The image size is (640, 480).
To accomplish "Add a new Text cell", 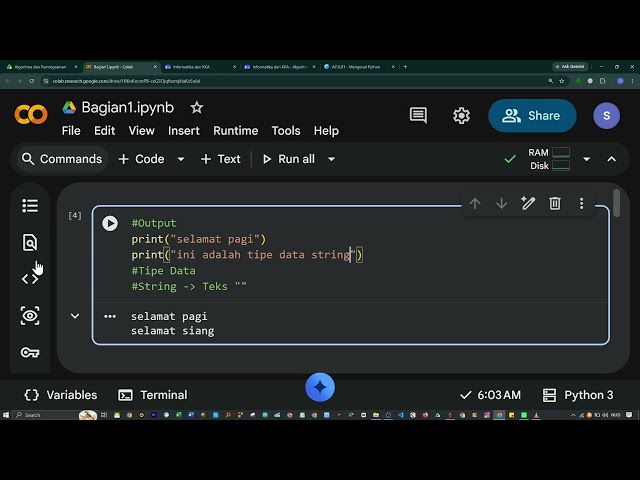I will click(221, 159).
